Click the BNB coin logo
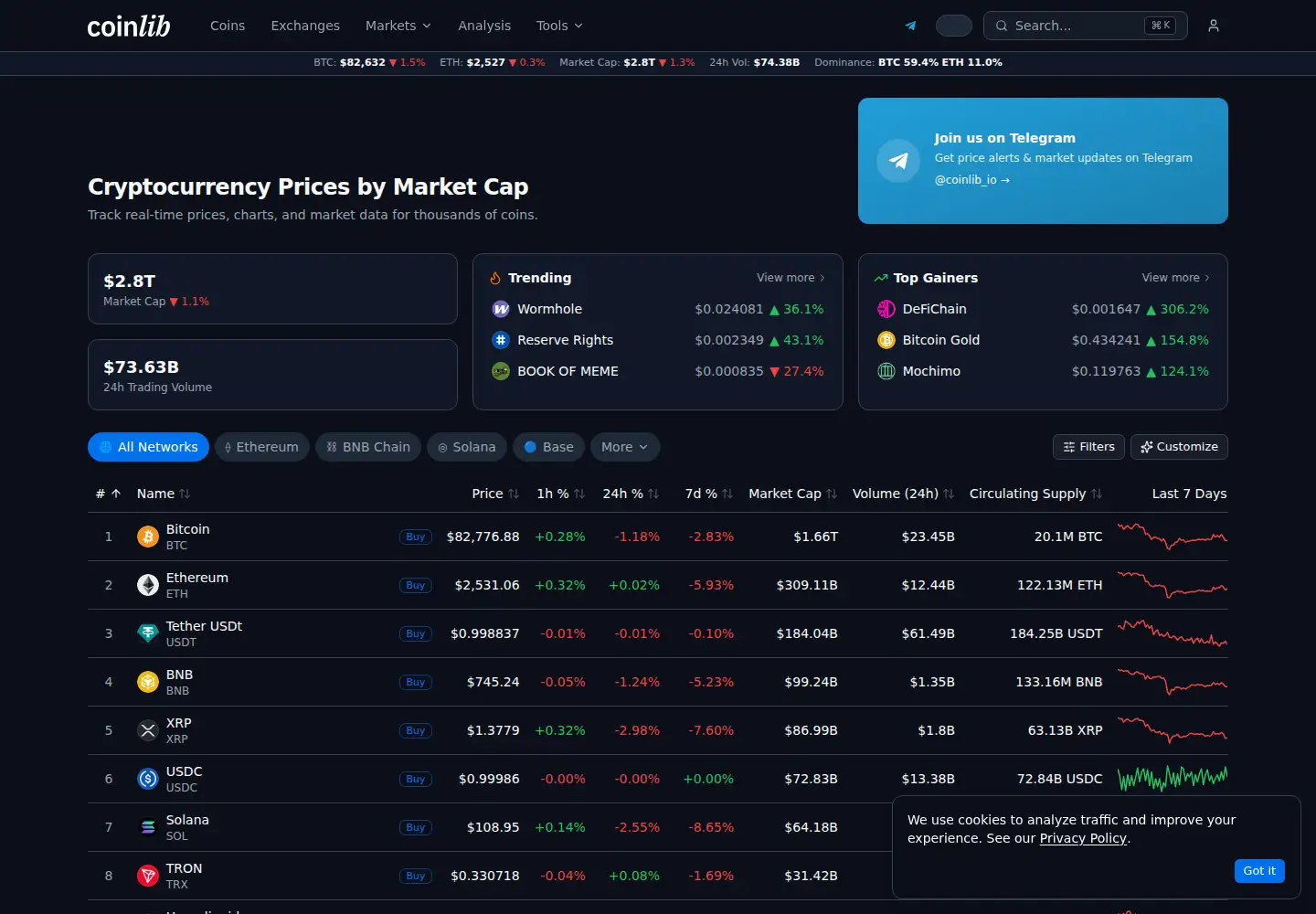This screenshot has height=914, width=1316. [x=148, y=682]
